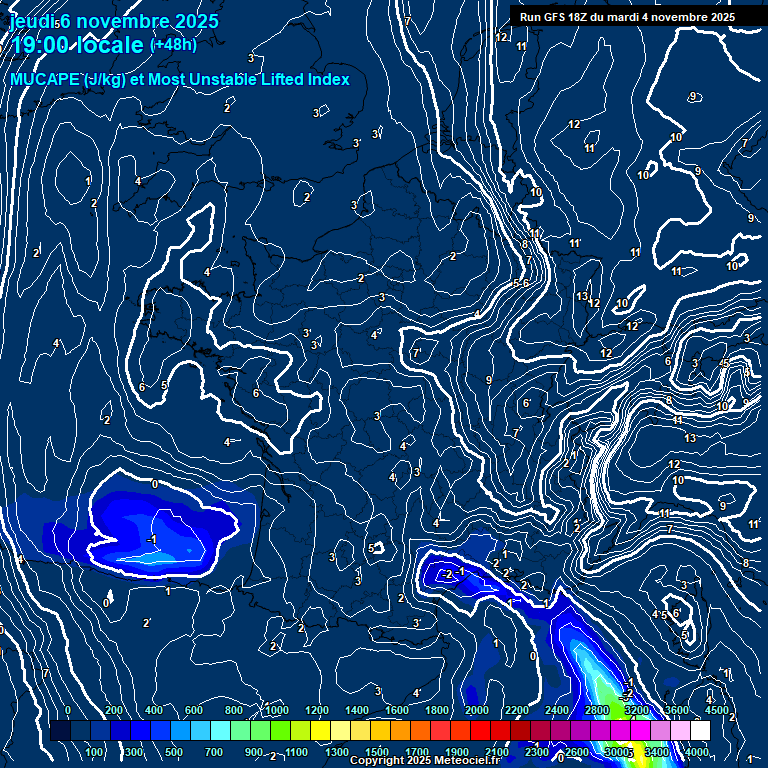
Task: Click the '200' legend scale label
Action: (x=114, y=710)
